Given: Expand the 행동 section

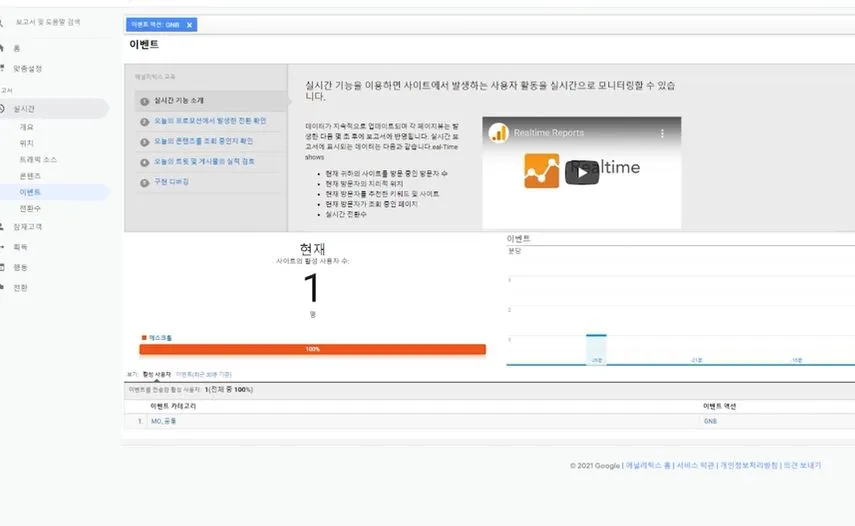Looking at the screenshot, I should pyautogui.click(x=20, y=268).
